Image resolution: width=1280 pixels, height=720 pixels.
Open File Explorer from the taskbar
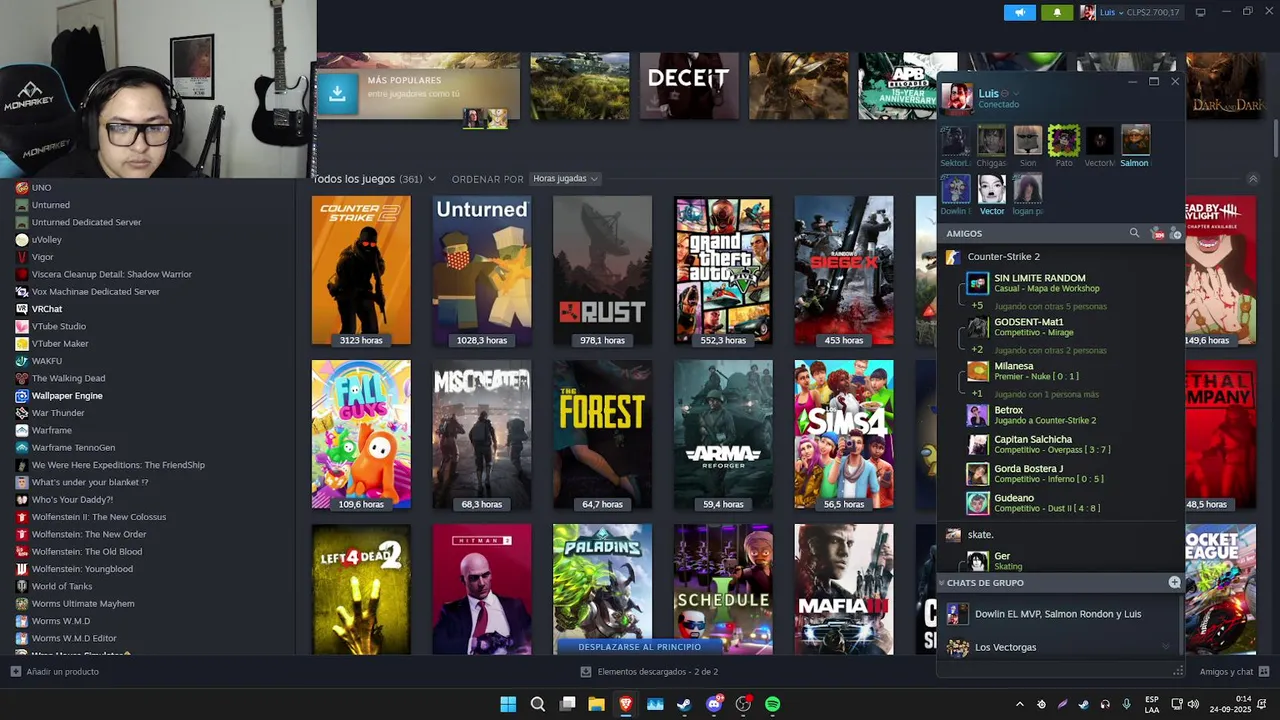click(597, 704)
